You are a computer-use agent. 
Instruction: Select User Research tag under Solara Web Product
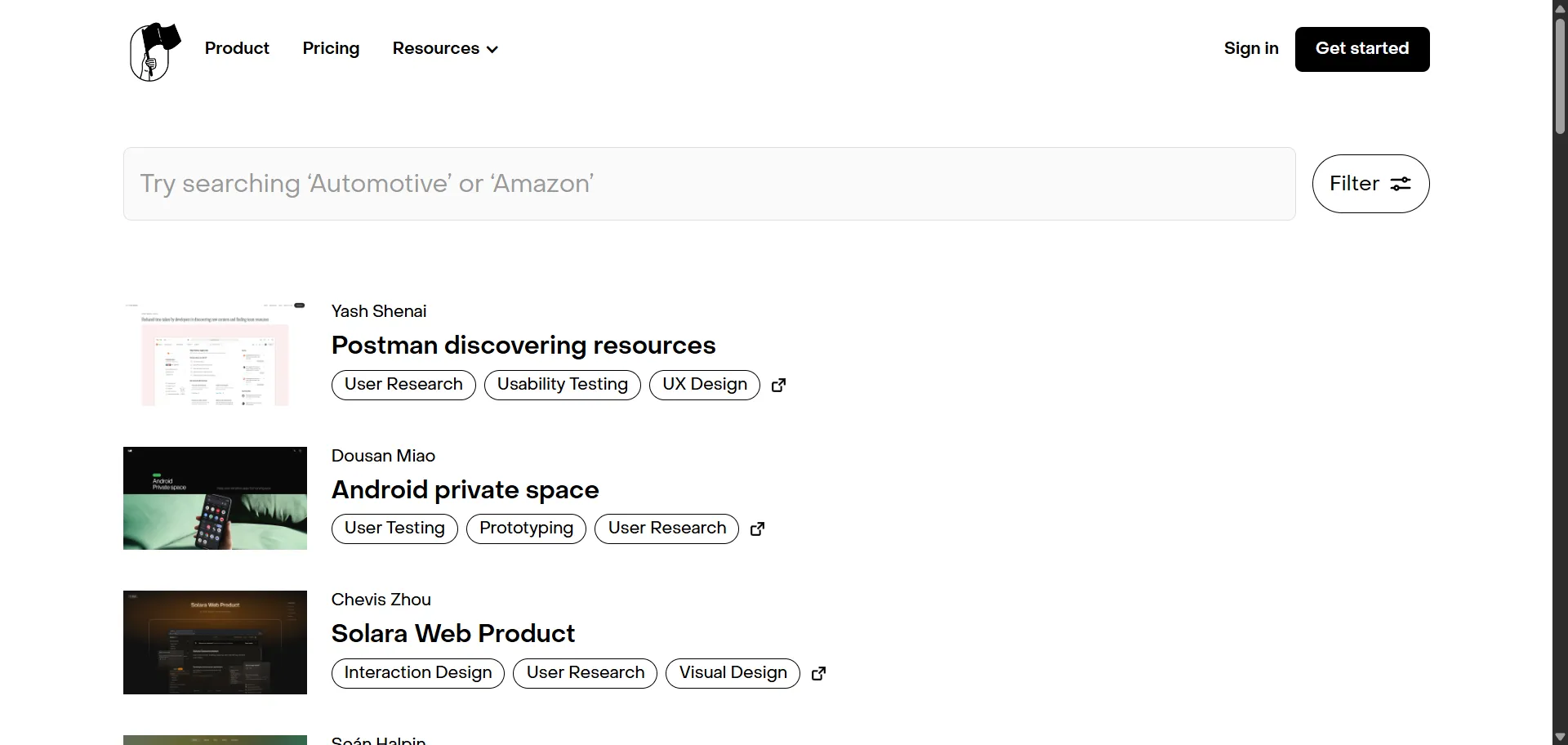[586, 673]
